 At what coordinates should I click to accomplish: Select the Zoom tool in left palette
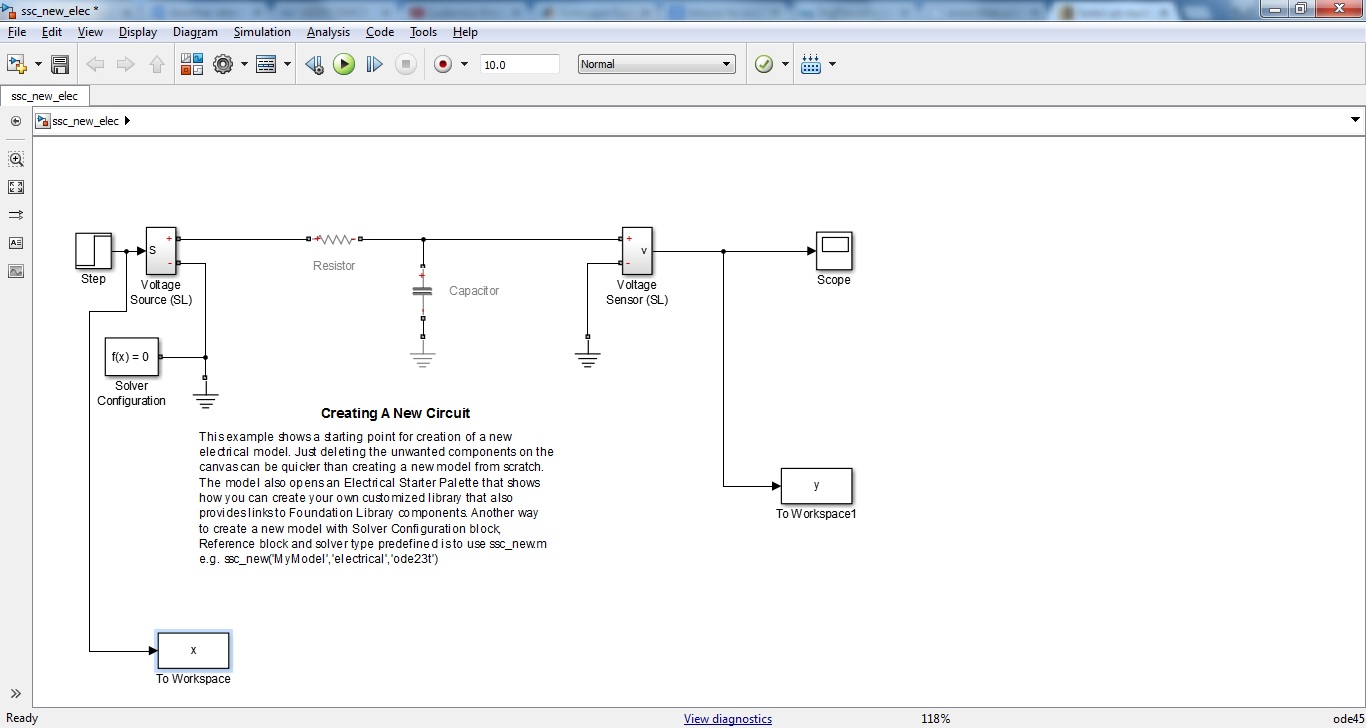click(16, 159)
